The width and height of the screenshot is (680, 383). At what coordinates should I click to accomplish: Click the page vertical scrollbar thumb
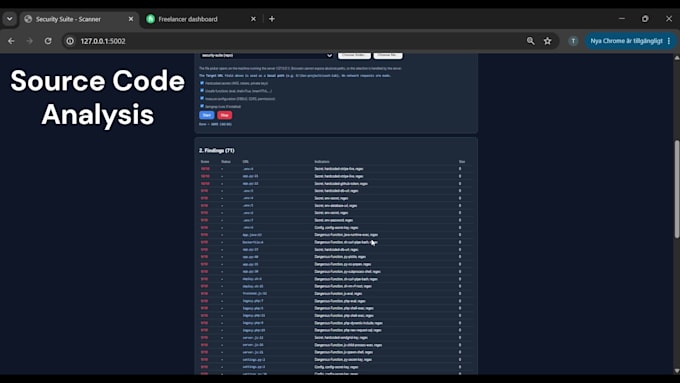677,189
